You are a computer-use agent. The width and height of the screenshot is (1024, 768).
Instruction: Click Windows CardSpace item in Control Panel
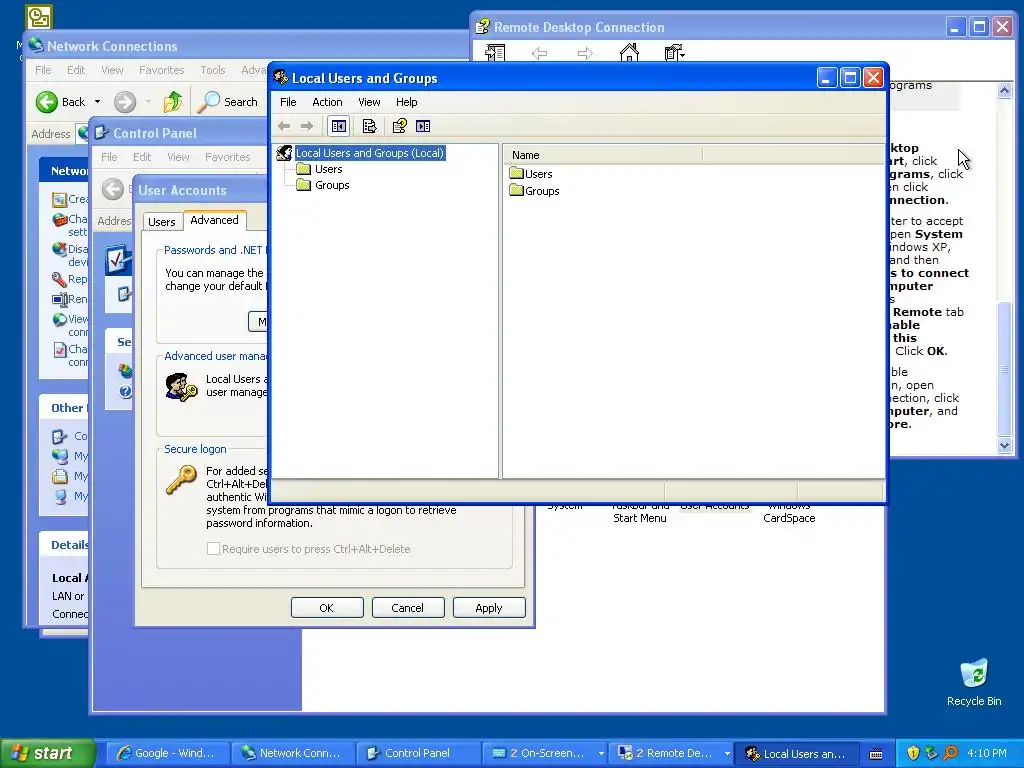789,512
